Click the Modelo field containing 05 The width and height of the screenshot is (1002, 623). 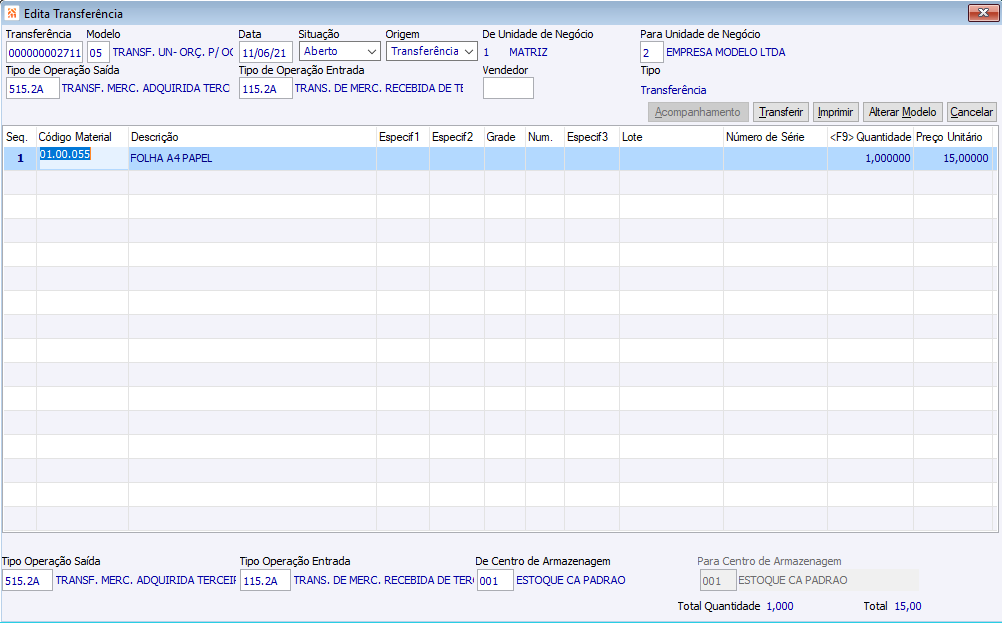[x=98, y=52]
